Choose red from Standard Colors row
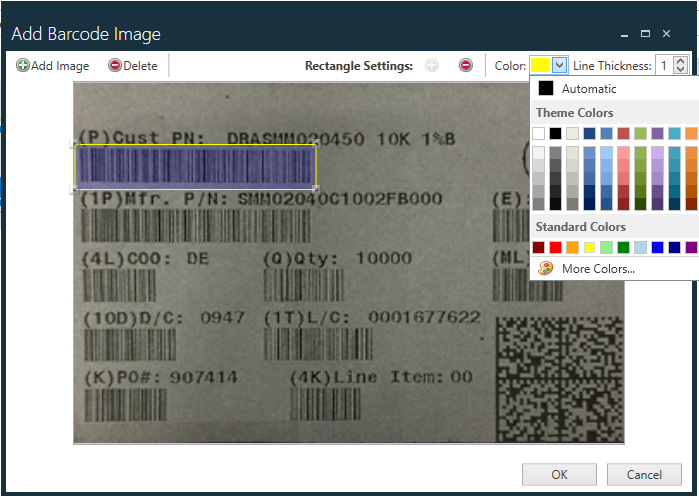The width and height of the screenshot is (699, 496). coord(556,247)
